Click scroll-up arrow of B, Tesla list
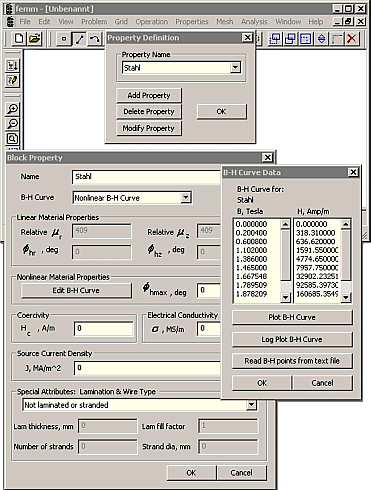 click(x=285, y=224)
